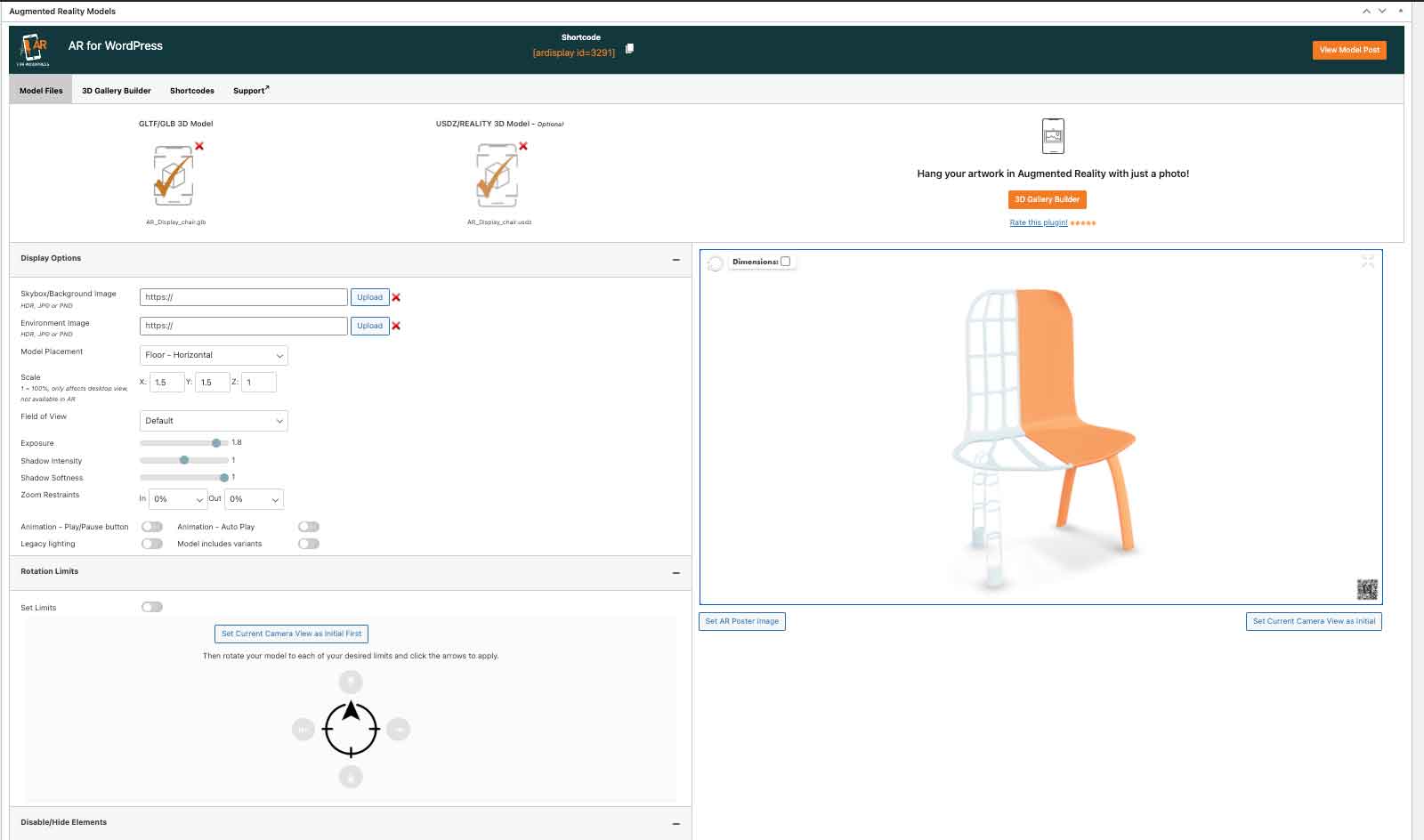The width and height of the screenshot is (1424, 840).
Task: Click the phone artwork icon above gallery text
Action: 1053,136
